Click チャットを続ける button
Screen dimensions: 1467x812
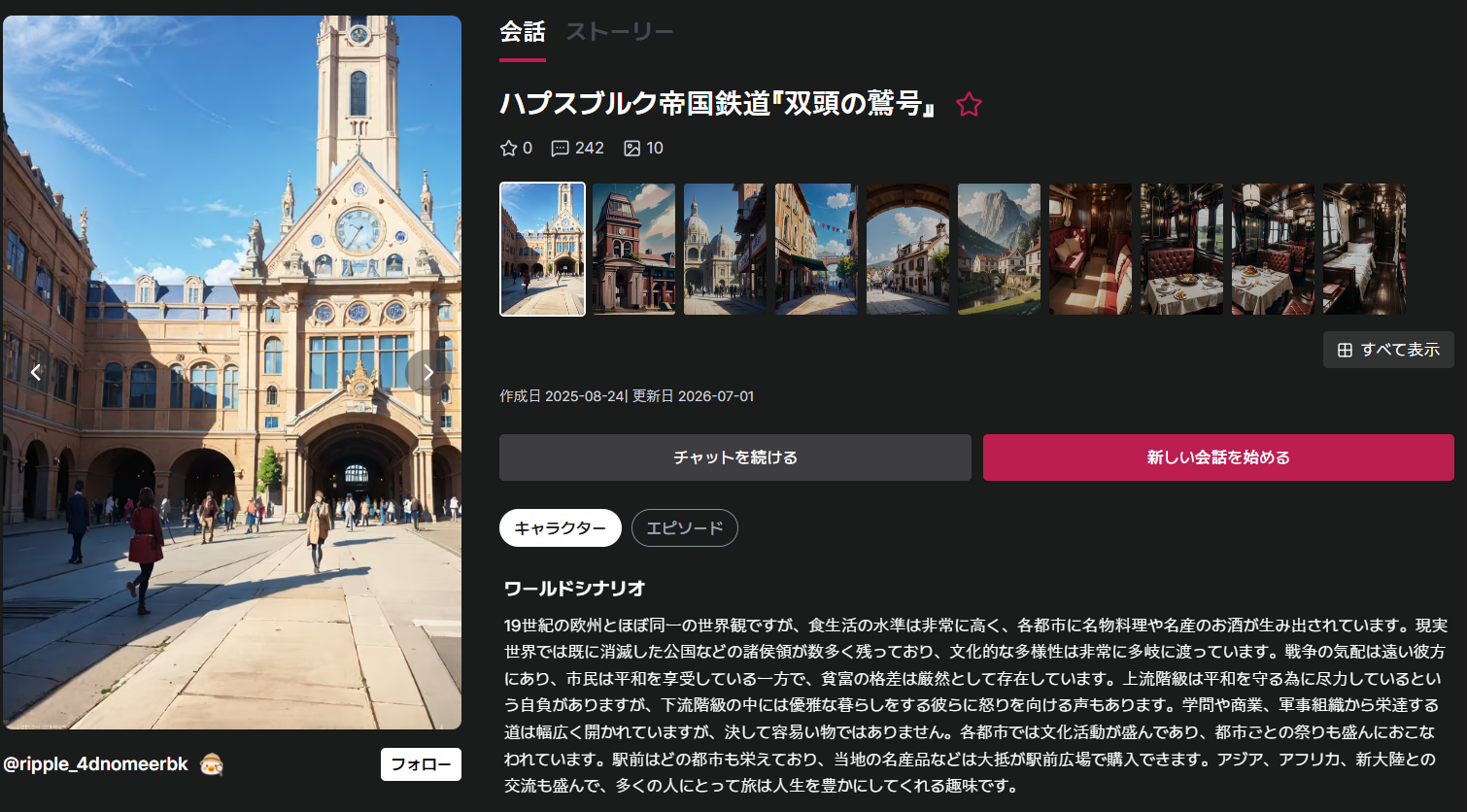tap(735, 457)
